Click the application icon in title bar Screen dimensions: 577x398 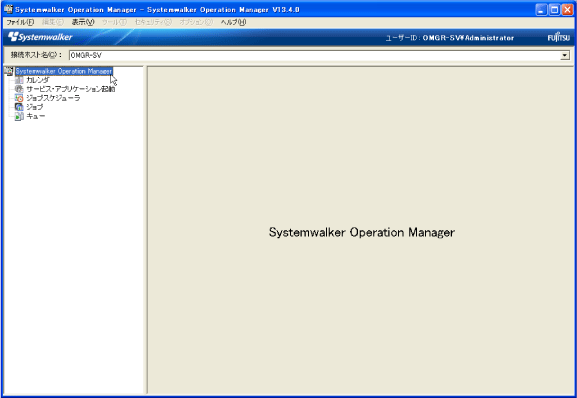click(8, 9)
